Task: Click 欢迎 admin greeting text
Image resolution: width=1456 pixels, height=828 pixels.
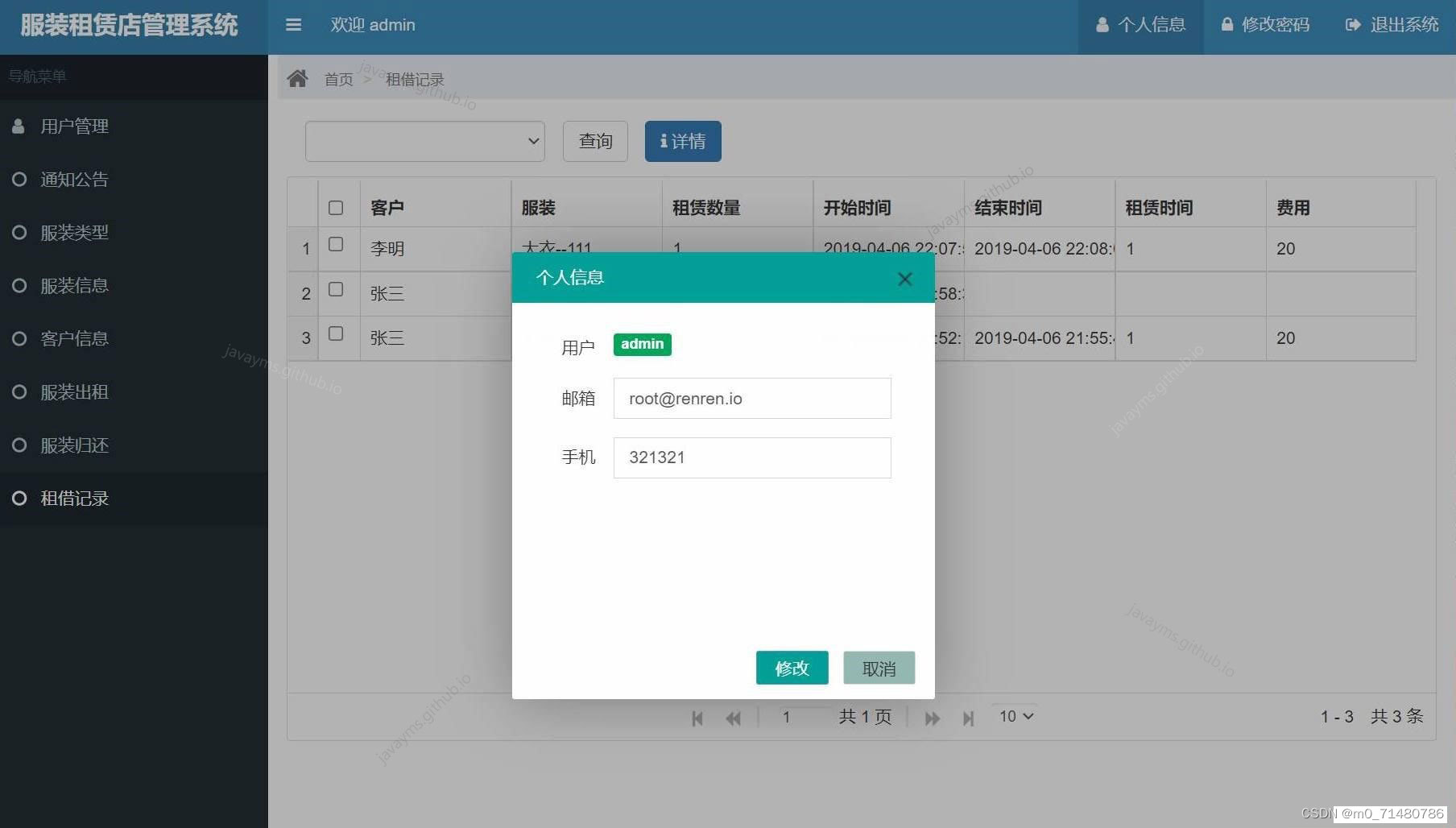Action: coord(373,25)
